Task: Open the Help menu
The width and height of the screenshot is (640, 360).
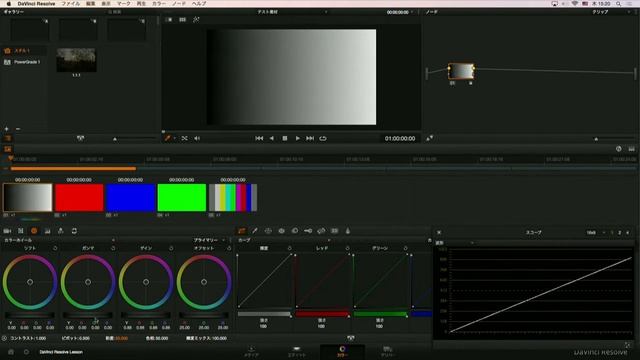Action: [199, 4]
